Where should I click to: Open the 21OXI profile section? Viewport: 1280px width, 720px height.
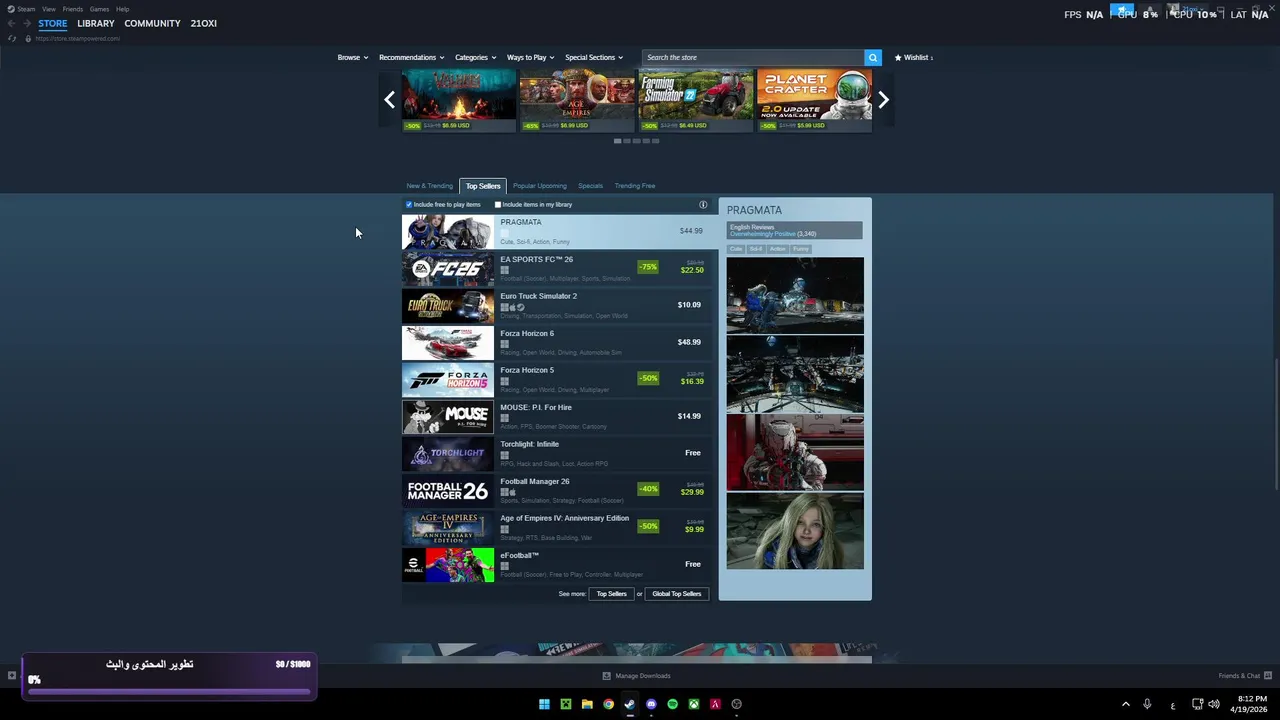[203, 23]
